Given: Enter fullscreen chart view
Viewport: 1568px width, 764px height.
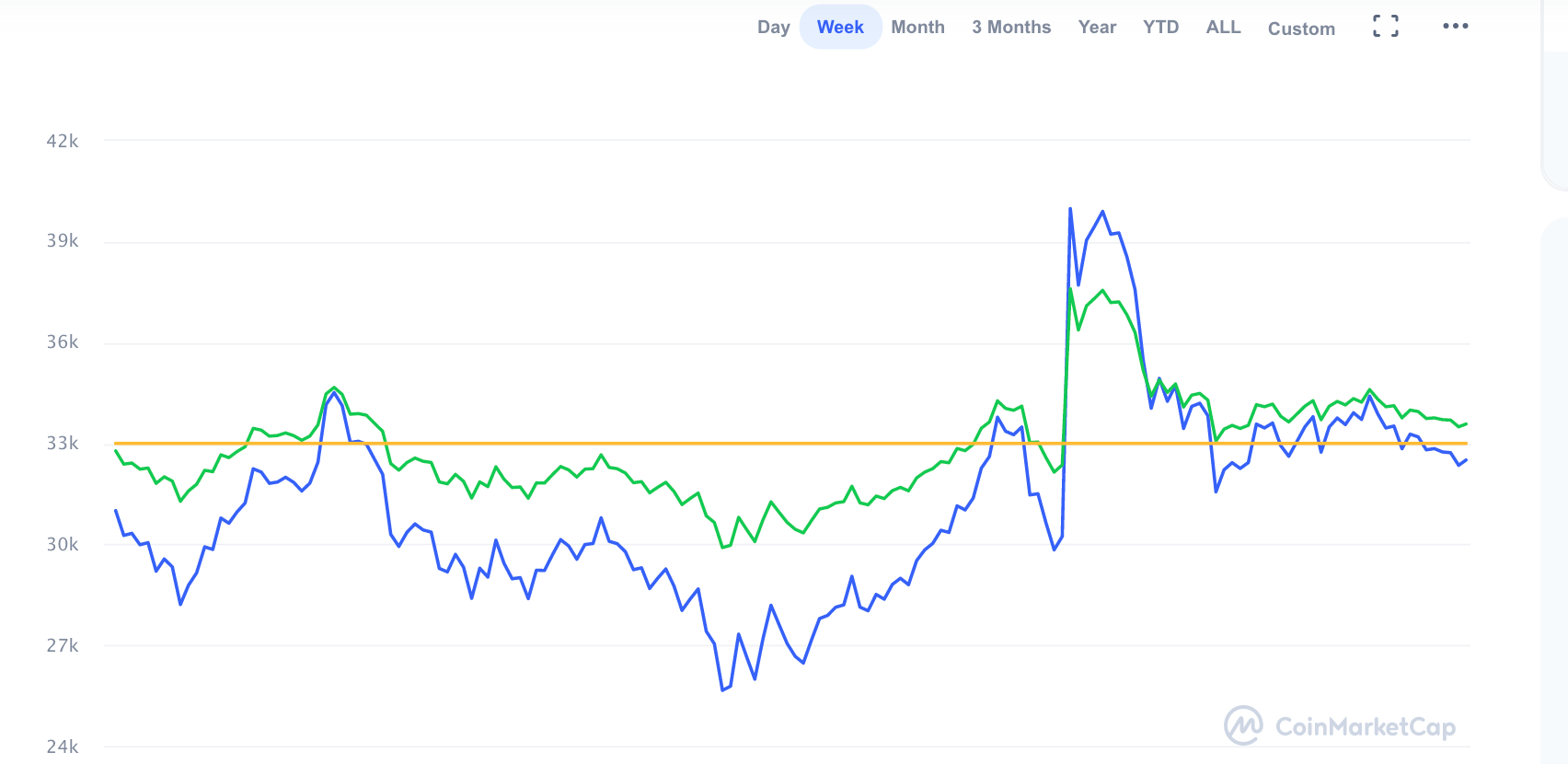Looking at the screenshot, I should coord(1385,27).
